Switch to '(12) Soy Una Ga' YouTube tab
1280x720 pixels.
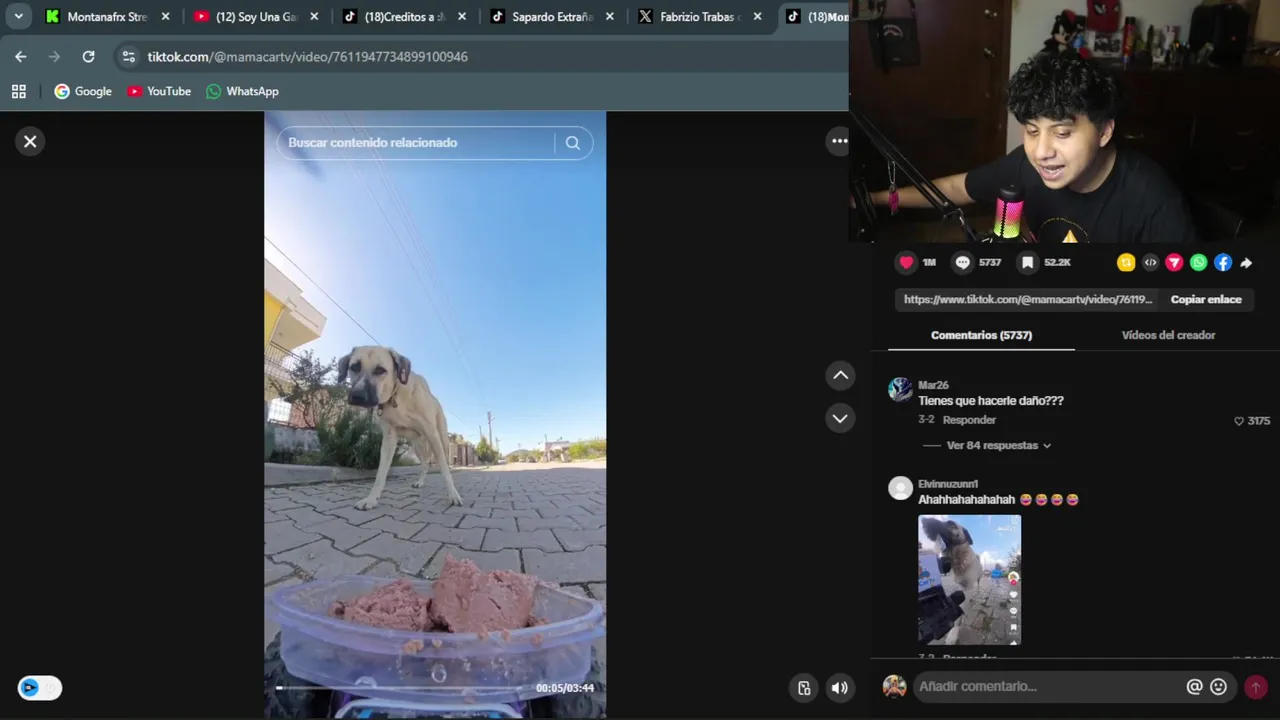[x=246, y=17]
